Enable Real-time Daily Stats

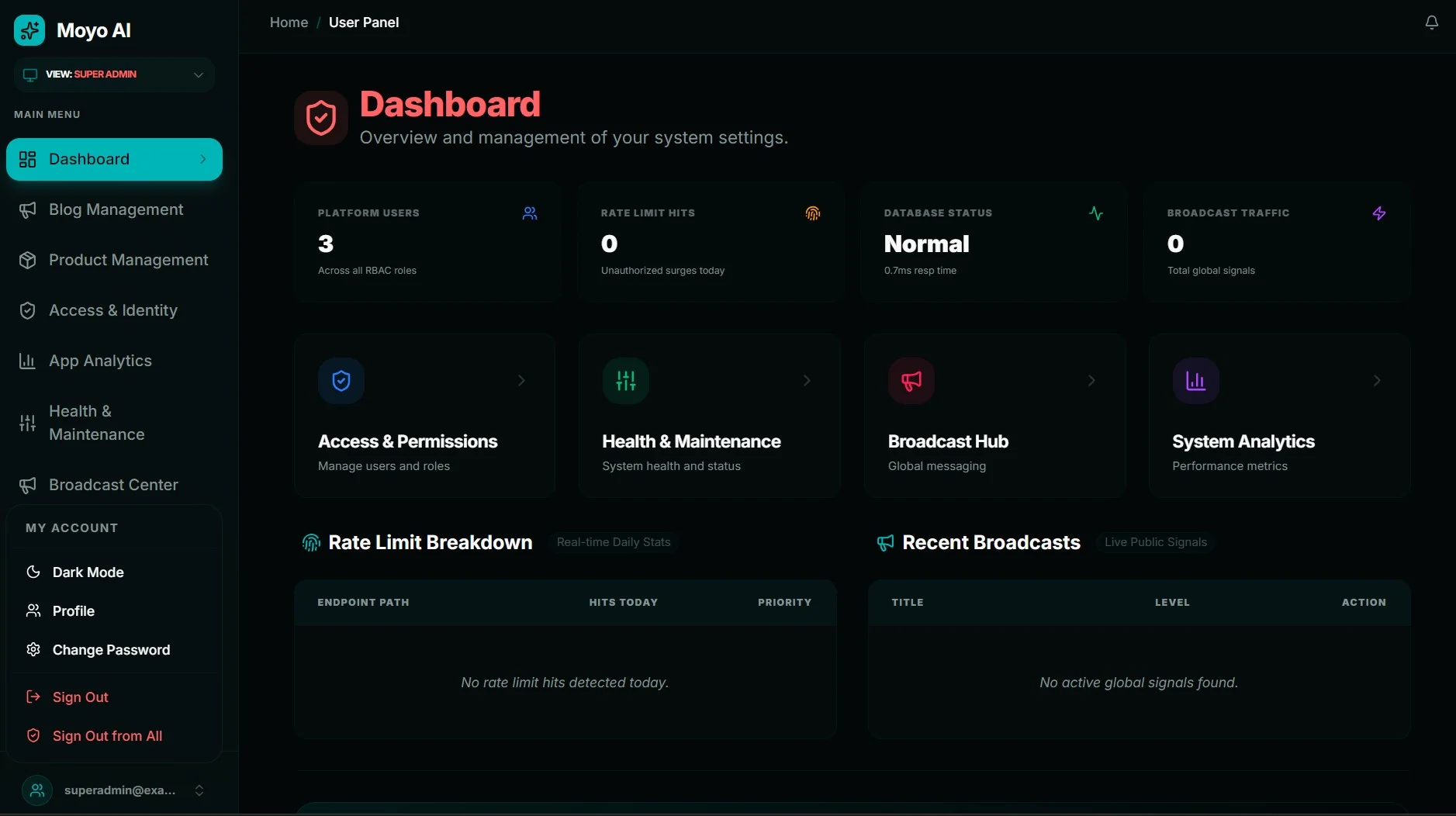point(613,542)
